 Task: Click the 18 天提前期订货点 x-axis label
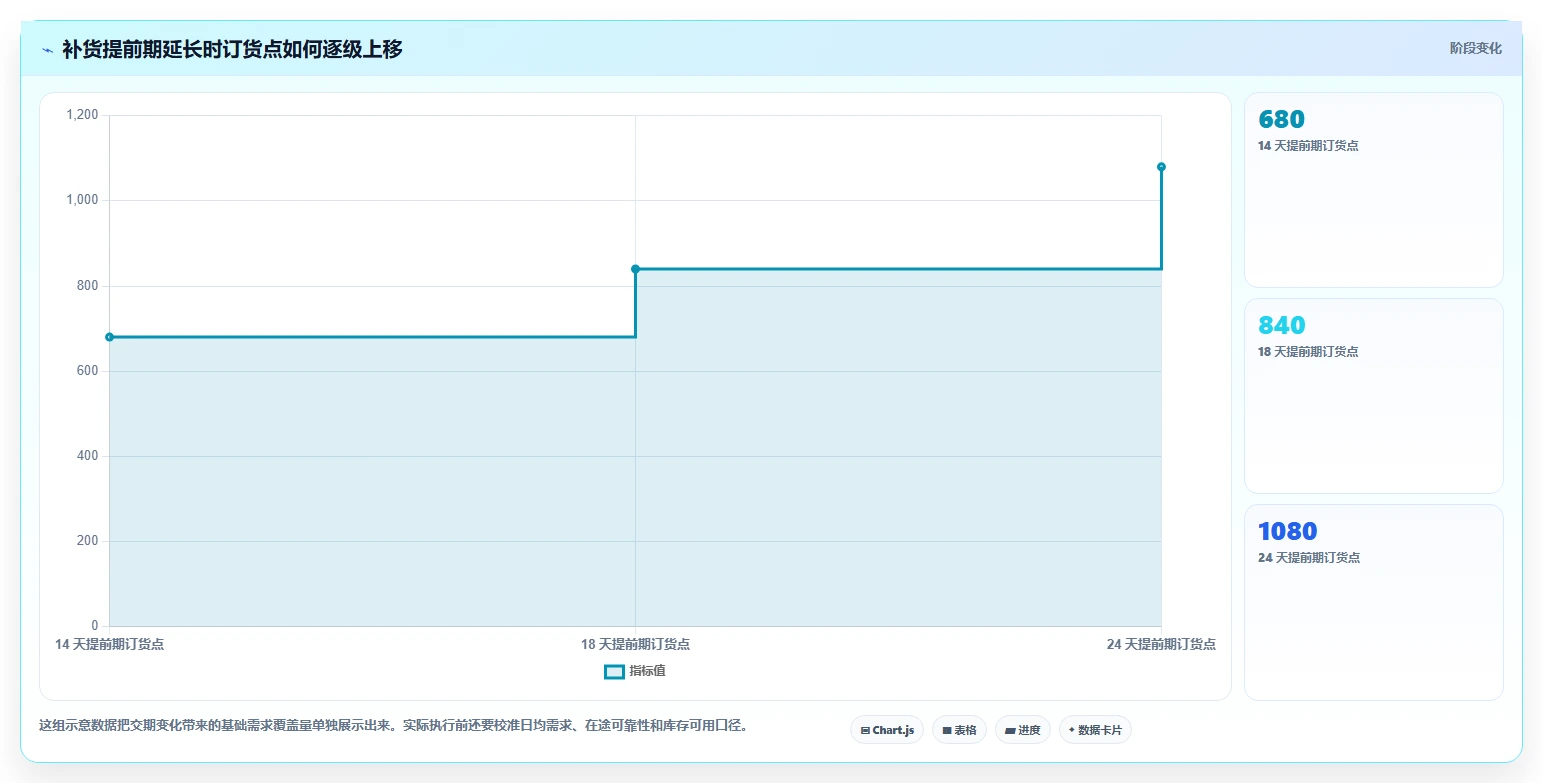pyautogui.click(x=635, y=644)
